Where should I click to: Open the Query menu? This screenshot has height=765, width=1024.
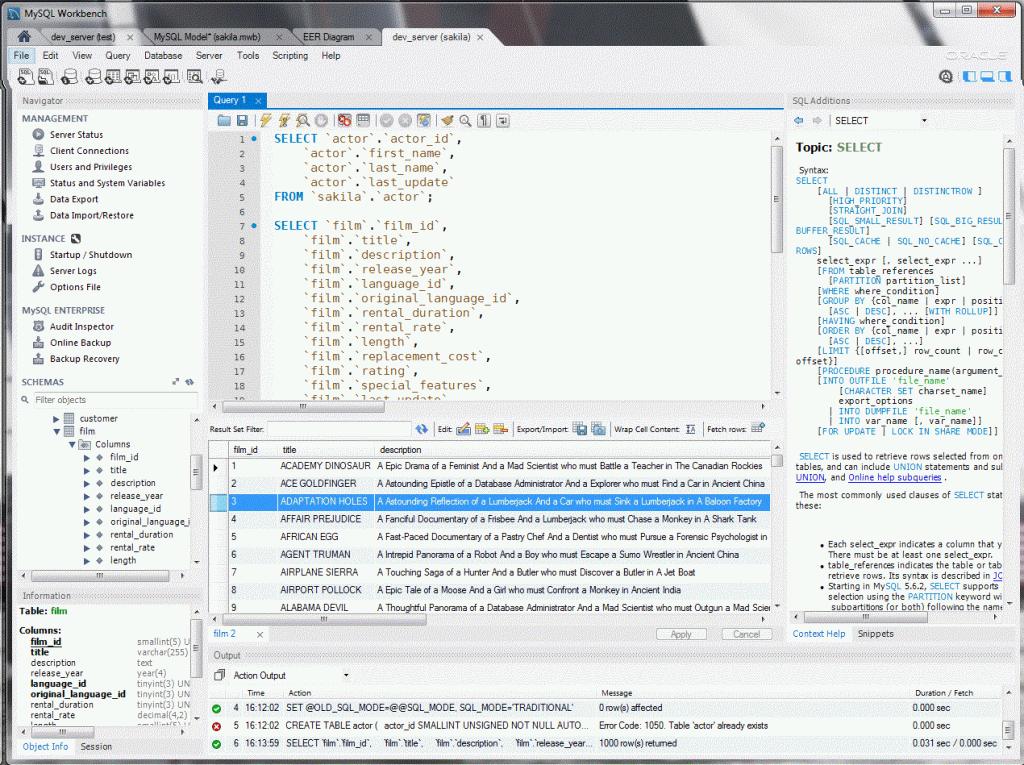(x=118, y=56)
